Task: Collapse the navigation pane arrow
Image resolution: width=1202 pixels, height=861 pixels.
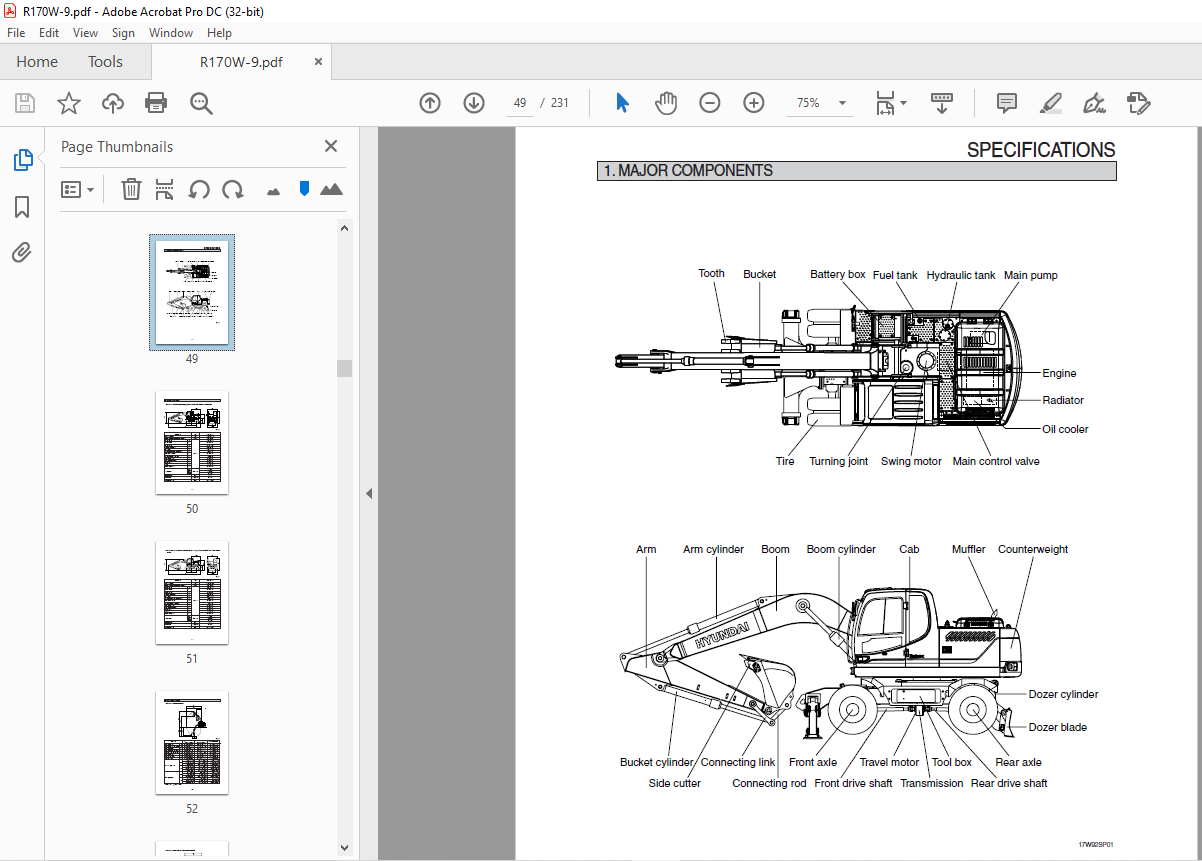Action: coord(368,493)
